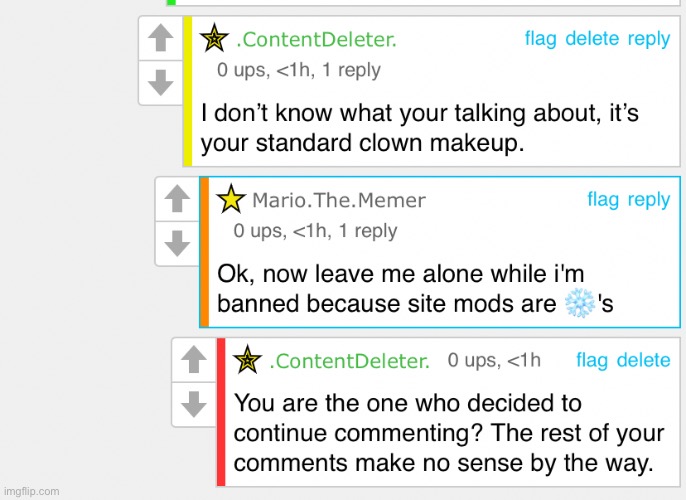Screen dimensions: 686x500
Task: Flag the clown makeup comment
Action: pyautogui.click(x=540, y=39)
